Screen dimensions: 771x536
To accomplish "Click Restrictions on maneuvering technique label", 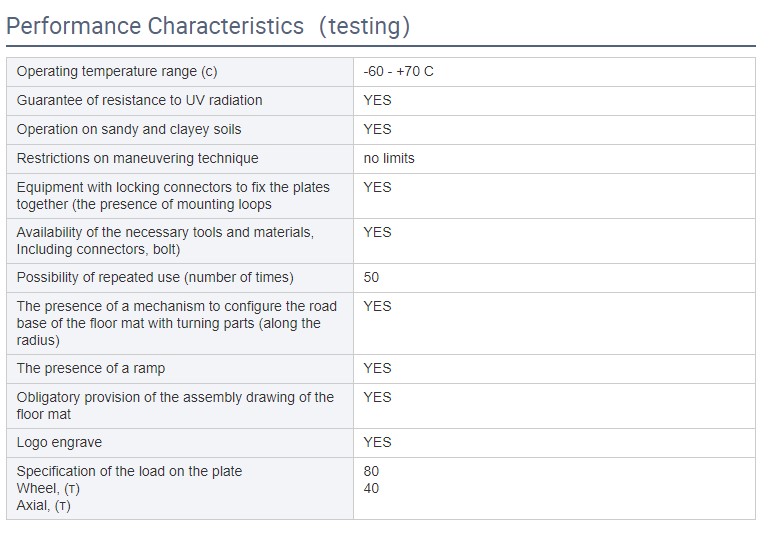I will (138, 158).
